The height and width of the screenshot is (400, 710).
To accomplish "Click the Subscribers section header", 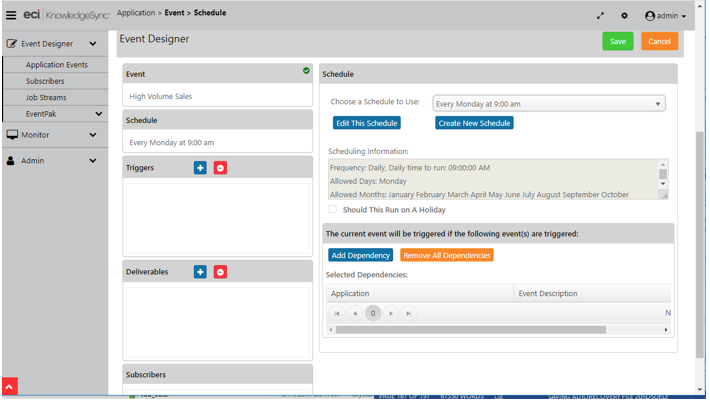I will coord(217,375).
